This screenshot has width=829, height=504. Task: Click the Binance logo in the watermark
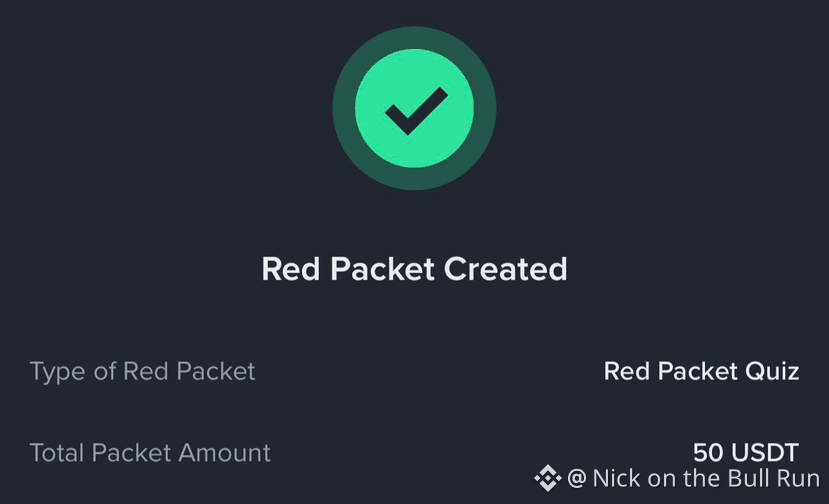pyautogui.click(x=547, y=479)
